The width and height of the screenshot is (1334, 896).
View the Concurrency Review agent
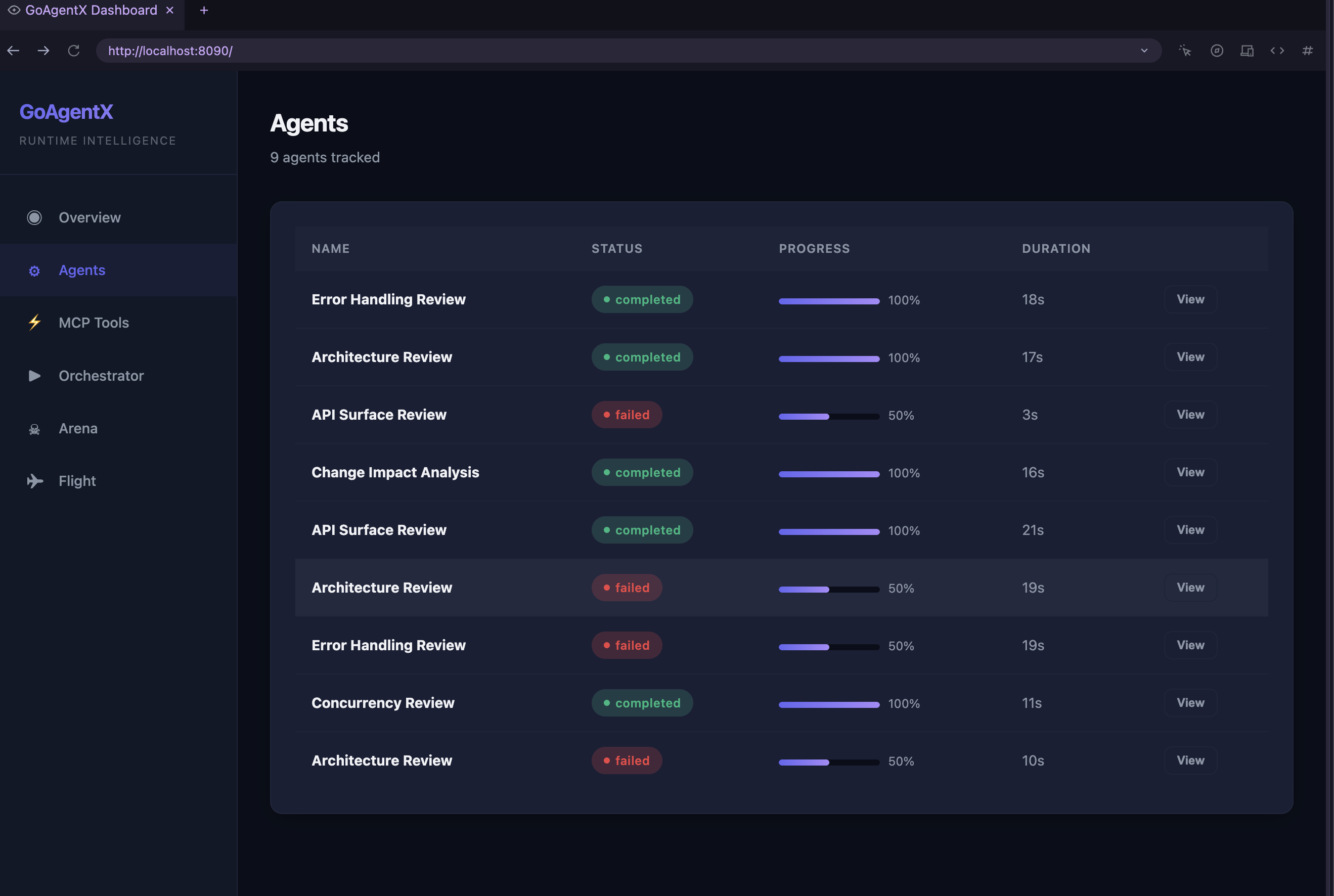tap(1190, 703)
